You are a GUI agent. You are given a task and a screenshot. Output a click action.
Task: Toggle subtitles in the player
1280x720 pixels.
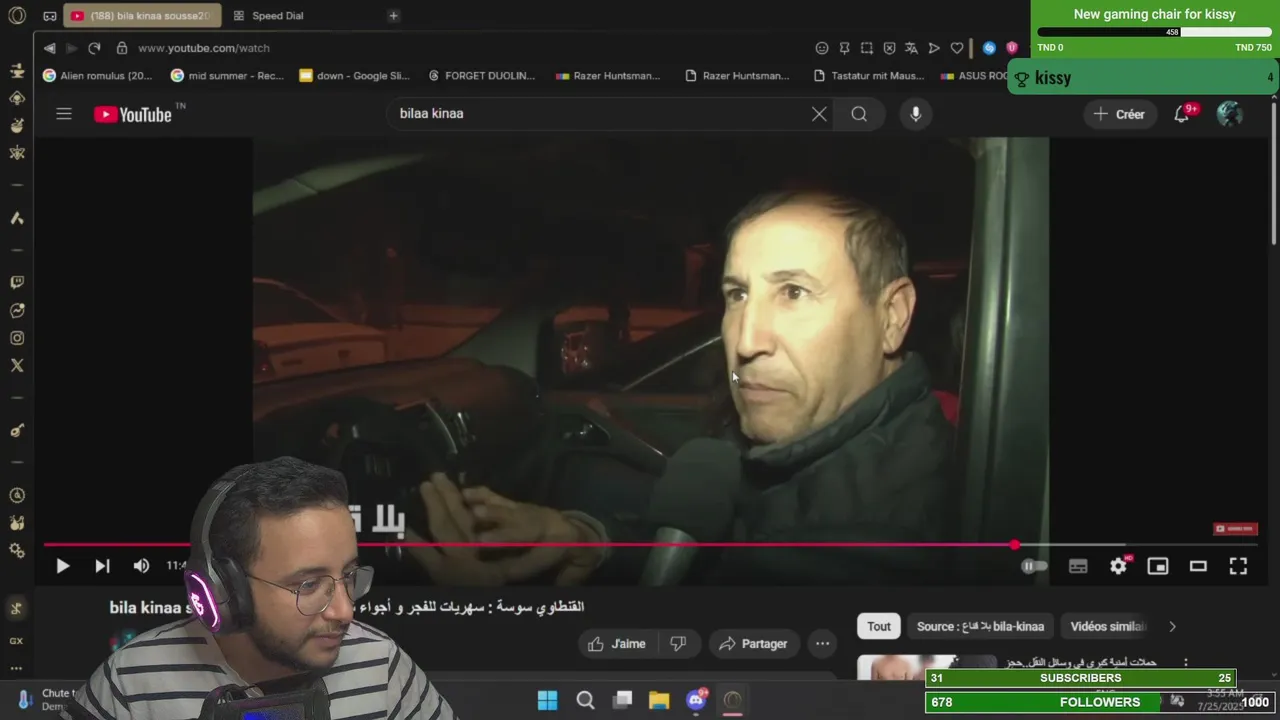[x=1078, y=566]
